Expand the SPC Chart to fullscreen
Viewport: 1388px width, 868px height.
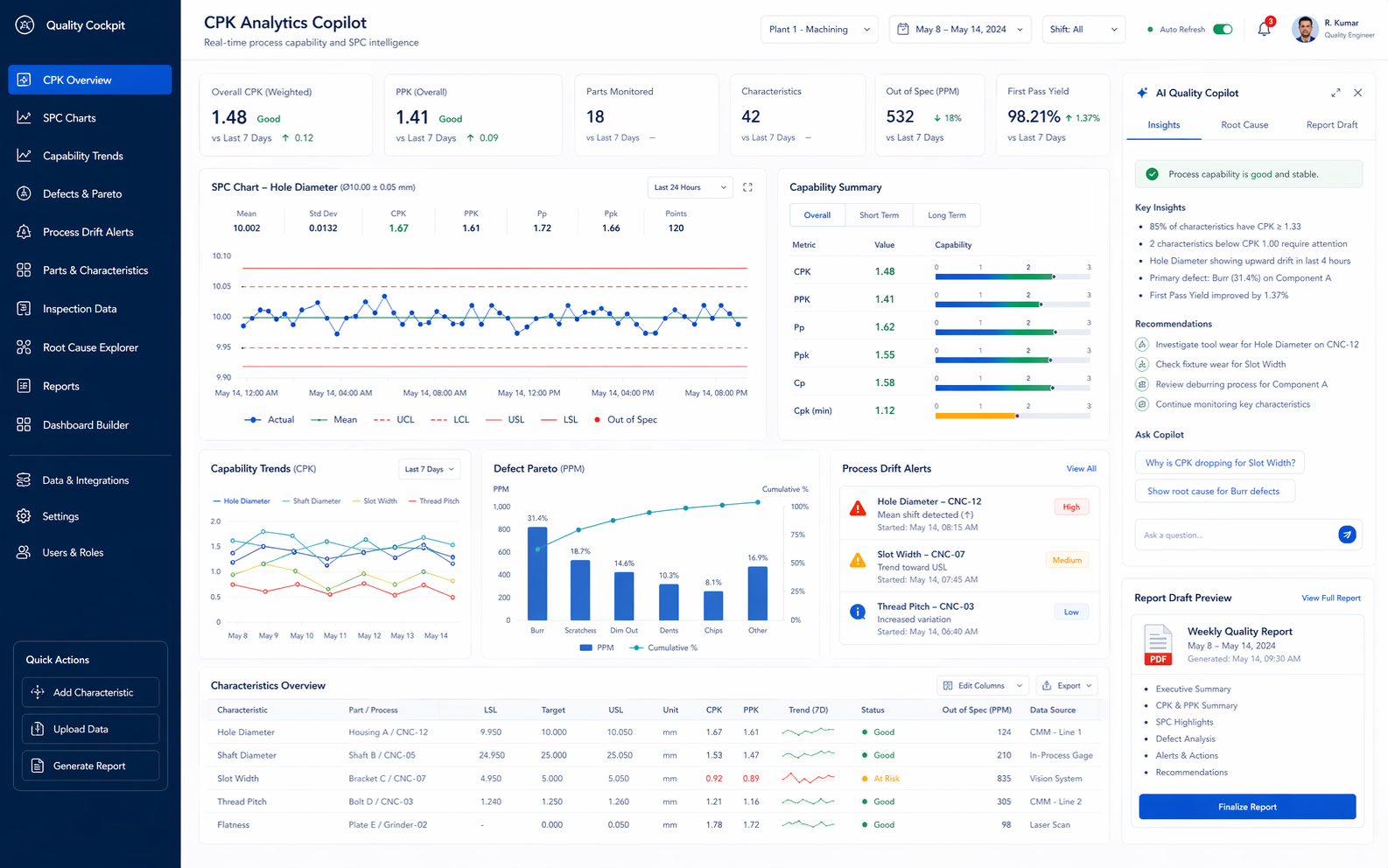[x=747, y=187]
